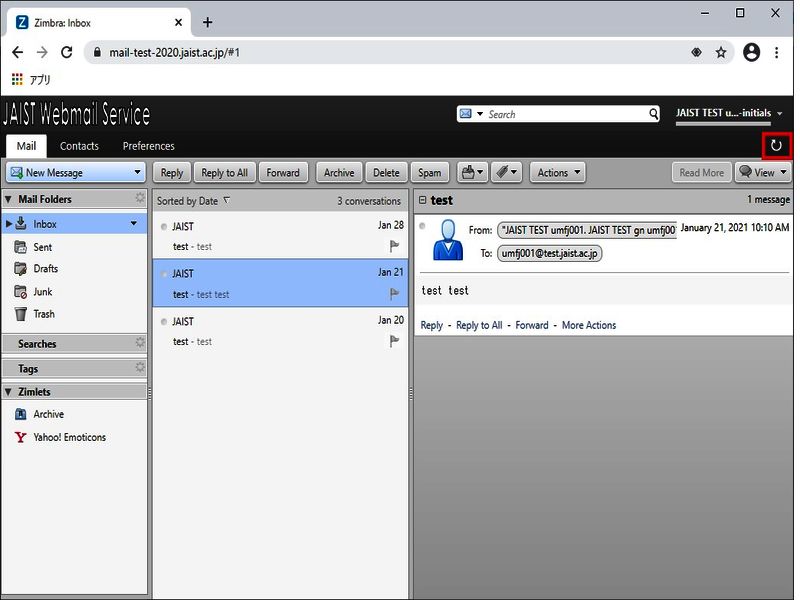Screen dimensions: 800x600
Task: Toggle read status dot of Jan 28 message
Action: click(x=164, y=227)
